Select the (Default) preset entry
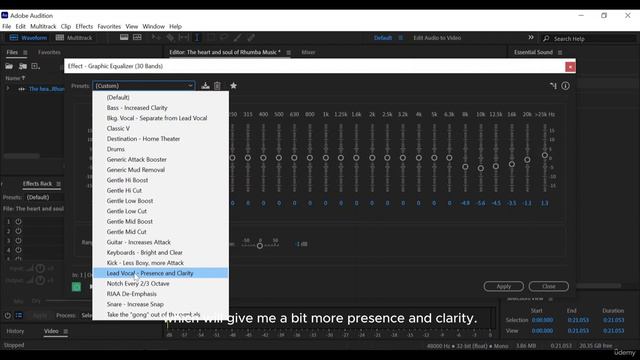 [x=160, y=97]
